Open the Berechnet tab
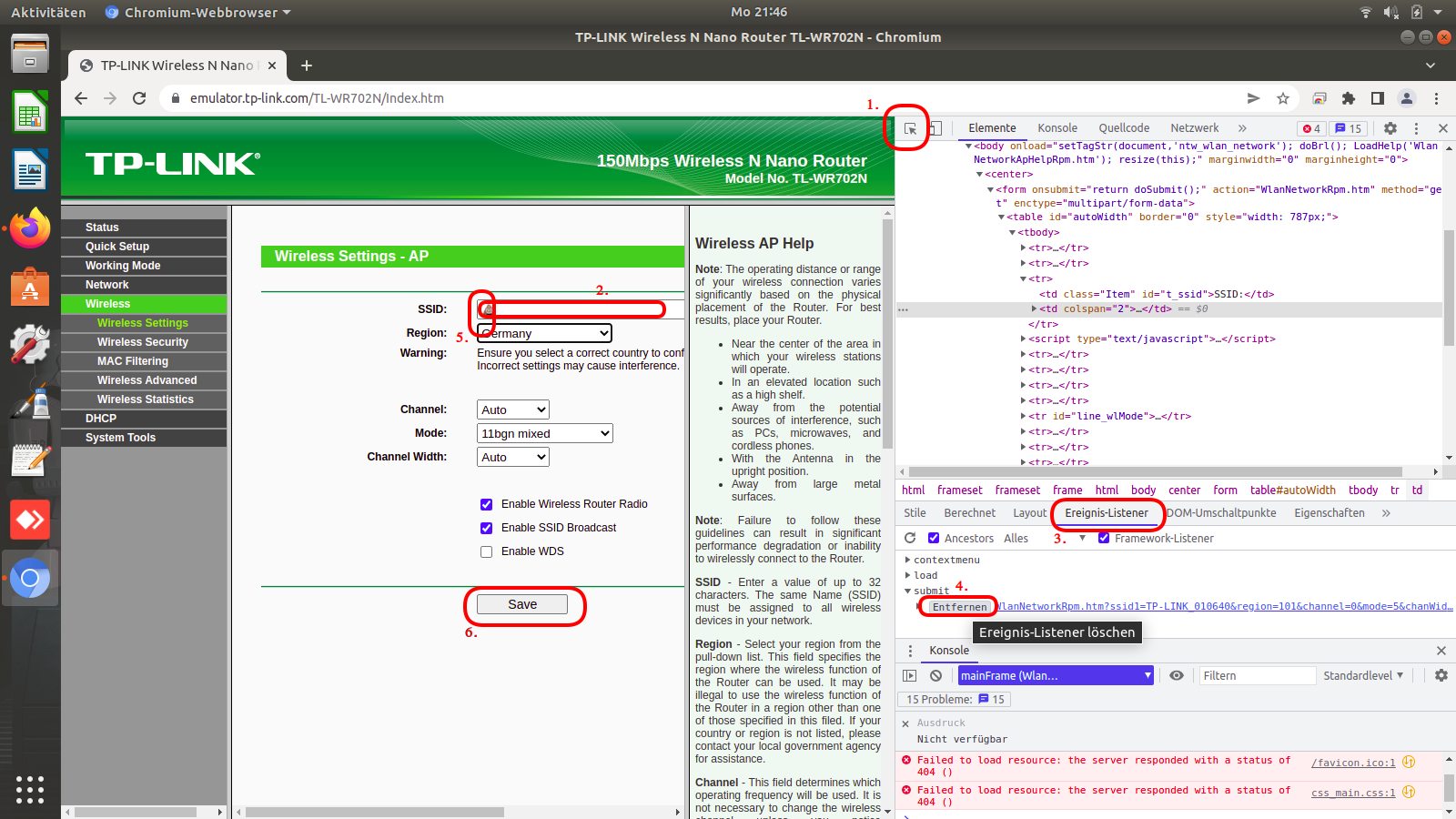The width and height of the screenshot is (1456, 819). point(970,513)
